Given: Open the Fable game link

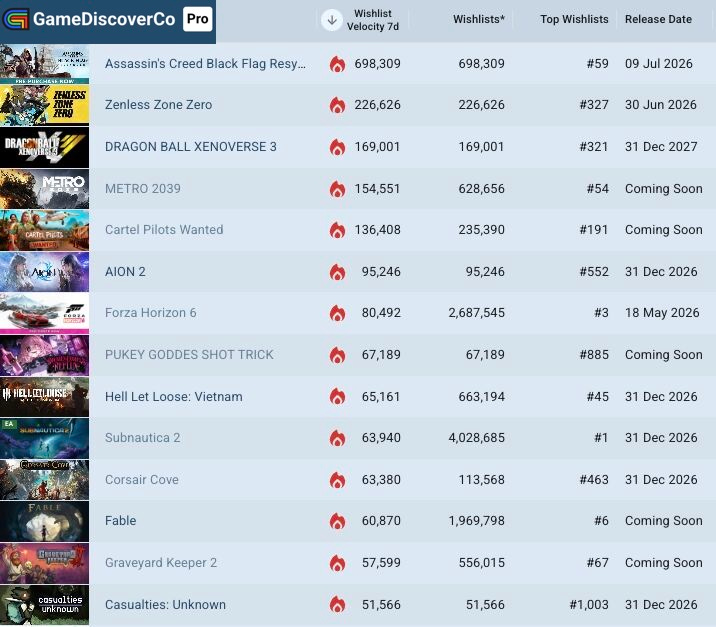Looking at the screenshot, I should click(121, 521).
